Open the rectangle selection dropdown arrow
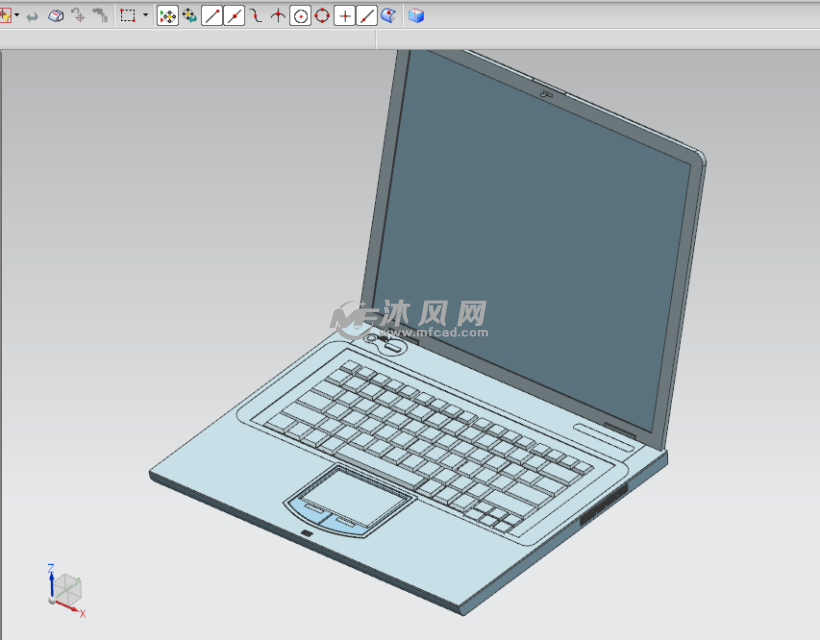Image resolution: width=820 pixels, height=640 pixels. 145,16
